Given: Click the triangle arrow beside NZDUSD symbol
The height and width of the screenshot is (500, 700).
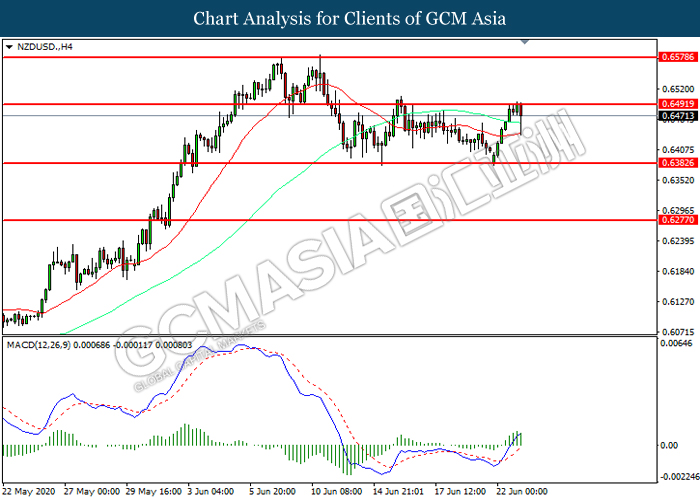Looking at the screenshot, I should [x=9, y=46].
